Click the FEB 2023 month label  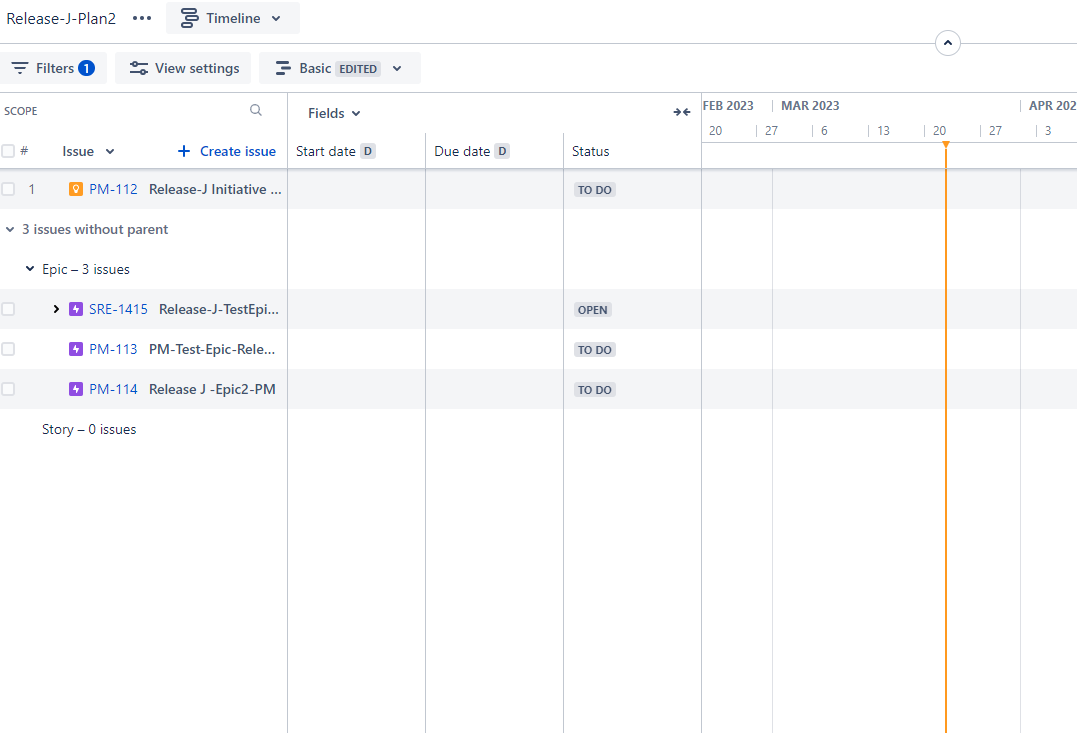click(728, 106)
